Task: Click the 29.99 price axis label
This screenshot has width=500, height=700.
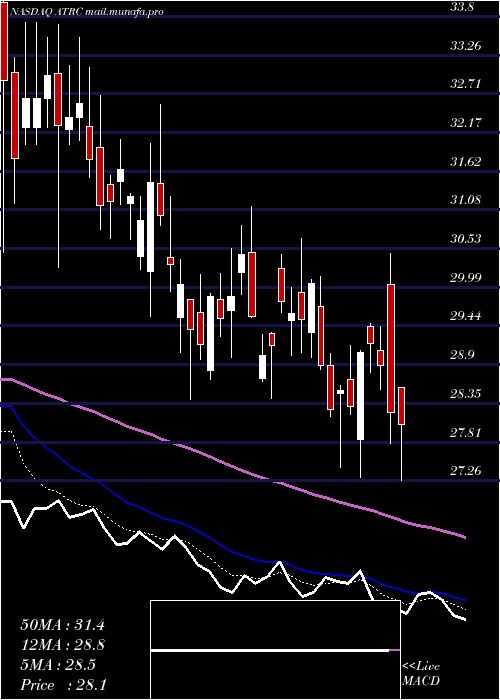Action: click(x=466, y=277)
